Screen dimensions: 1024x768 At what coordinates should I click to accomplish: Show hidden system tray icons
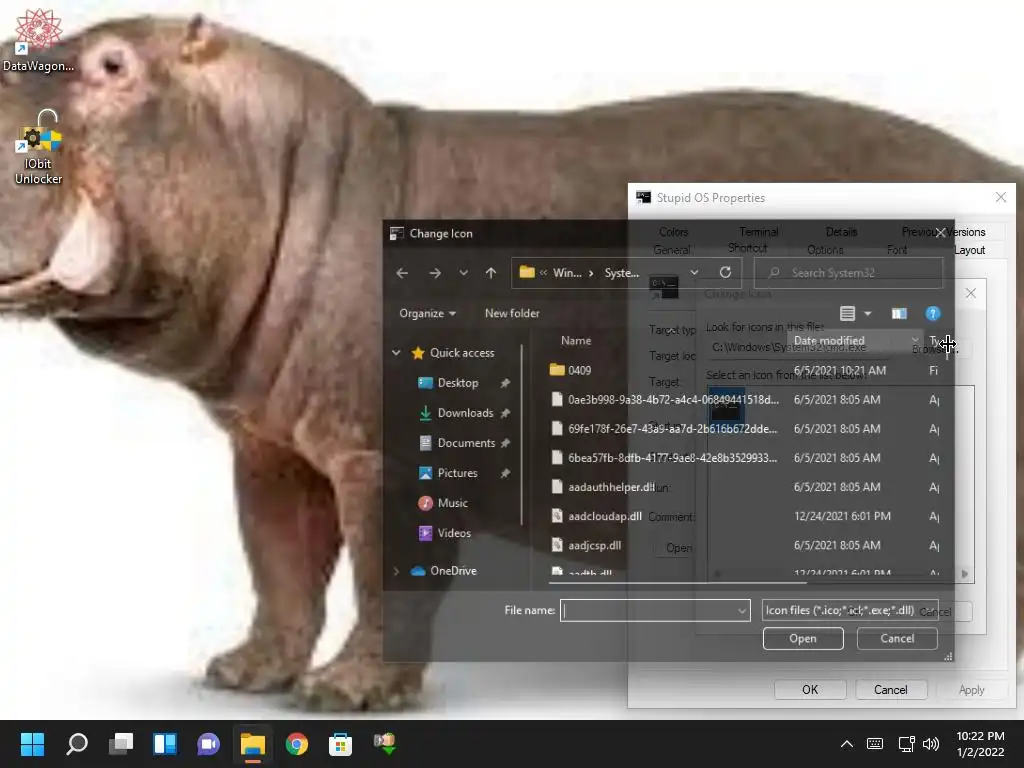click(x=846, y=744)
